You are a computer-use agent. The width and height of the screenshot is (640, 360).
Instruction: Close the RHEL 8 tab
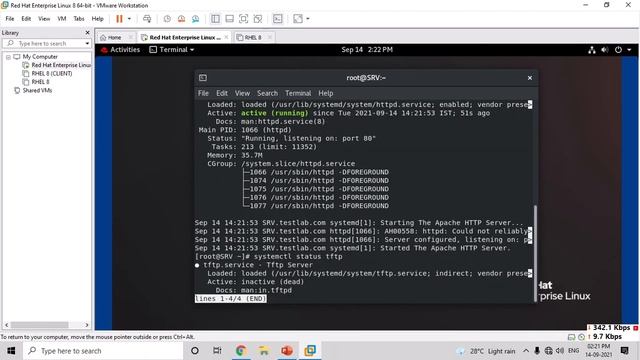pyautogui.click(x=269, y=37)
